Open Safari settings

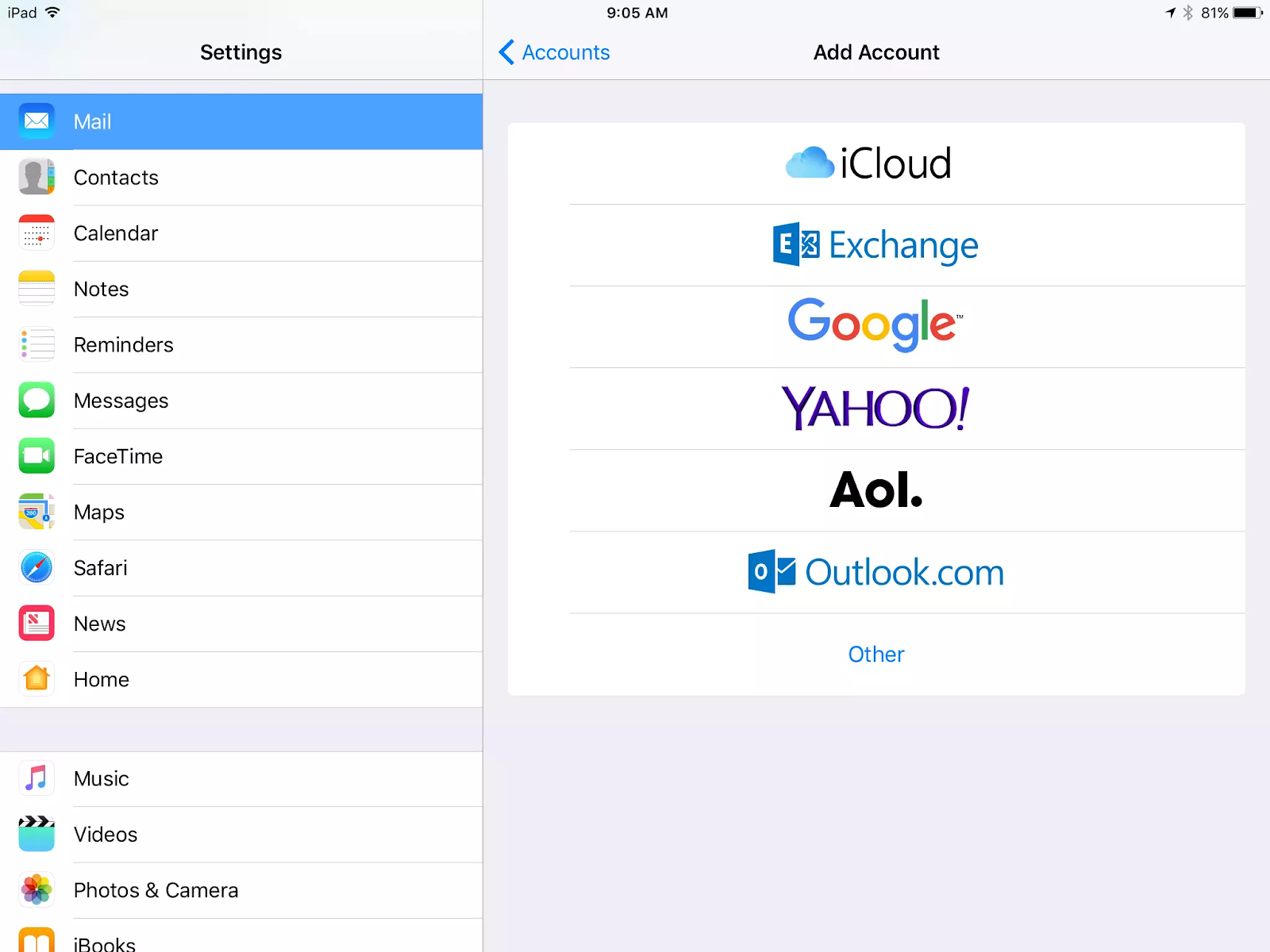coord(241,568)
